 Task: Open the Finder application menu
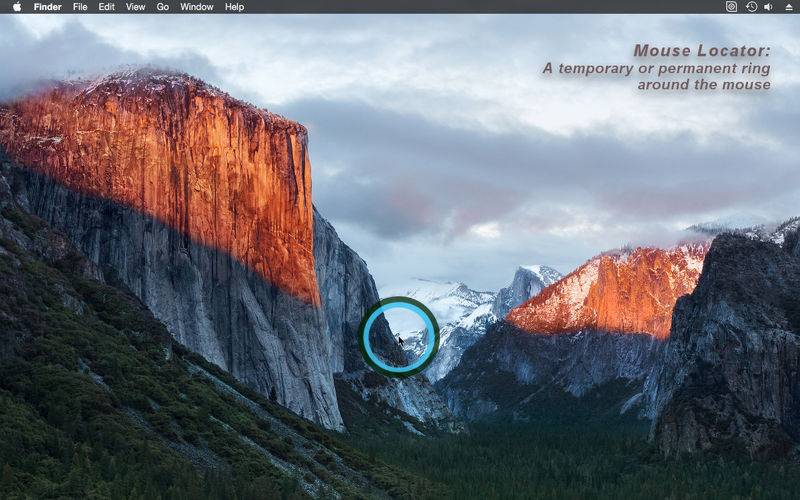coord(47,7)
